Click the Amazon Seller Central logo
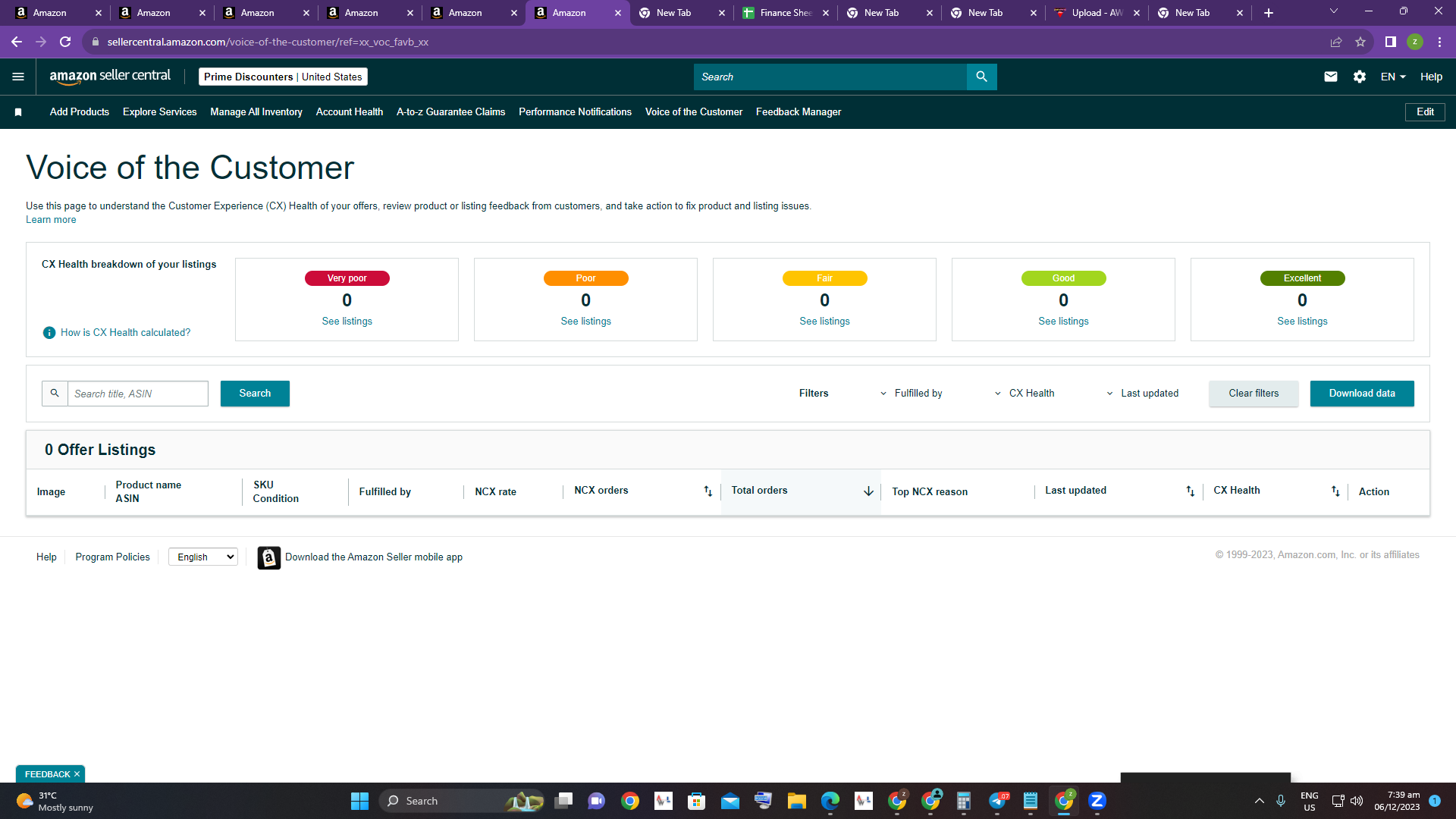Screen dimensions: 1456x819 (x=110, y=77)
